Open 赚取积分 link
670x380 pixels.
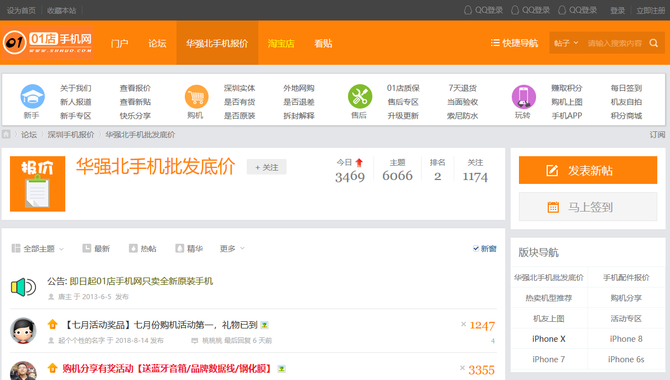[567, 88]
